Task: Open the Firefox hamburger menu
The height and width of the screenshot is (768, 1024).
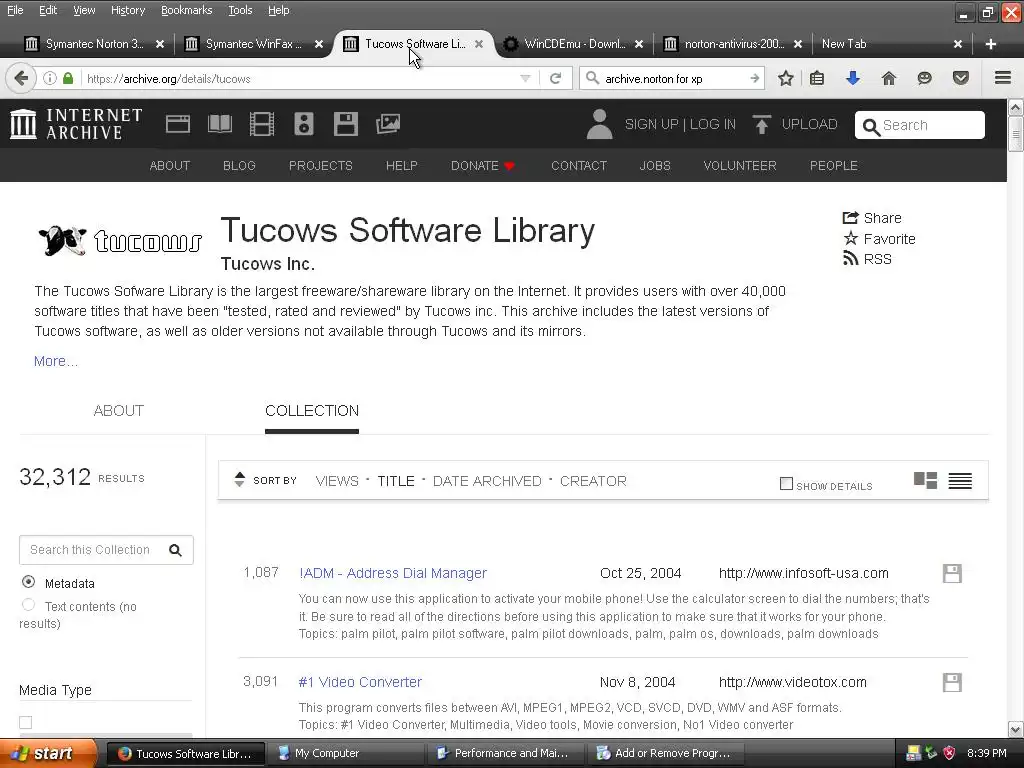Action: 1003,78
